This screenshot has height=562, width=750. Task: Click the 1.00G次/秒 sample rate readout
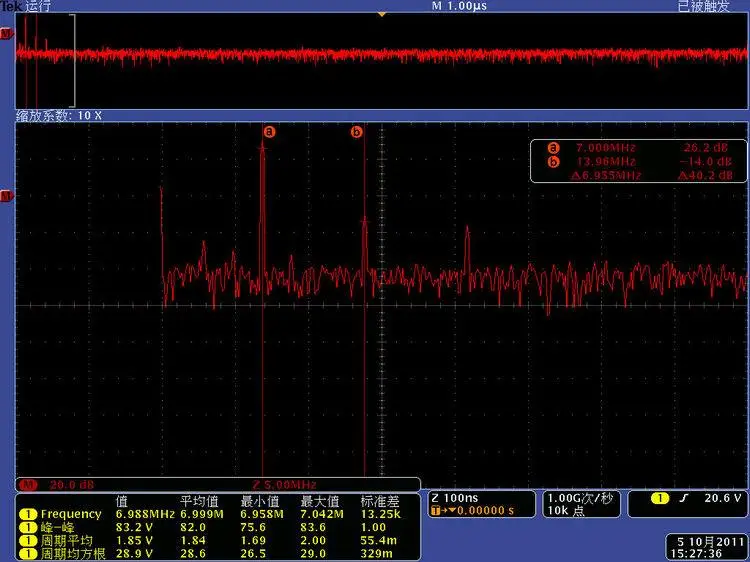(581, 497)
